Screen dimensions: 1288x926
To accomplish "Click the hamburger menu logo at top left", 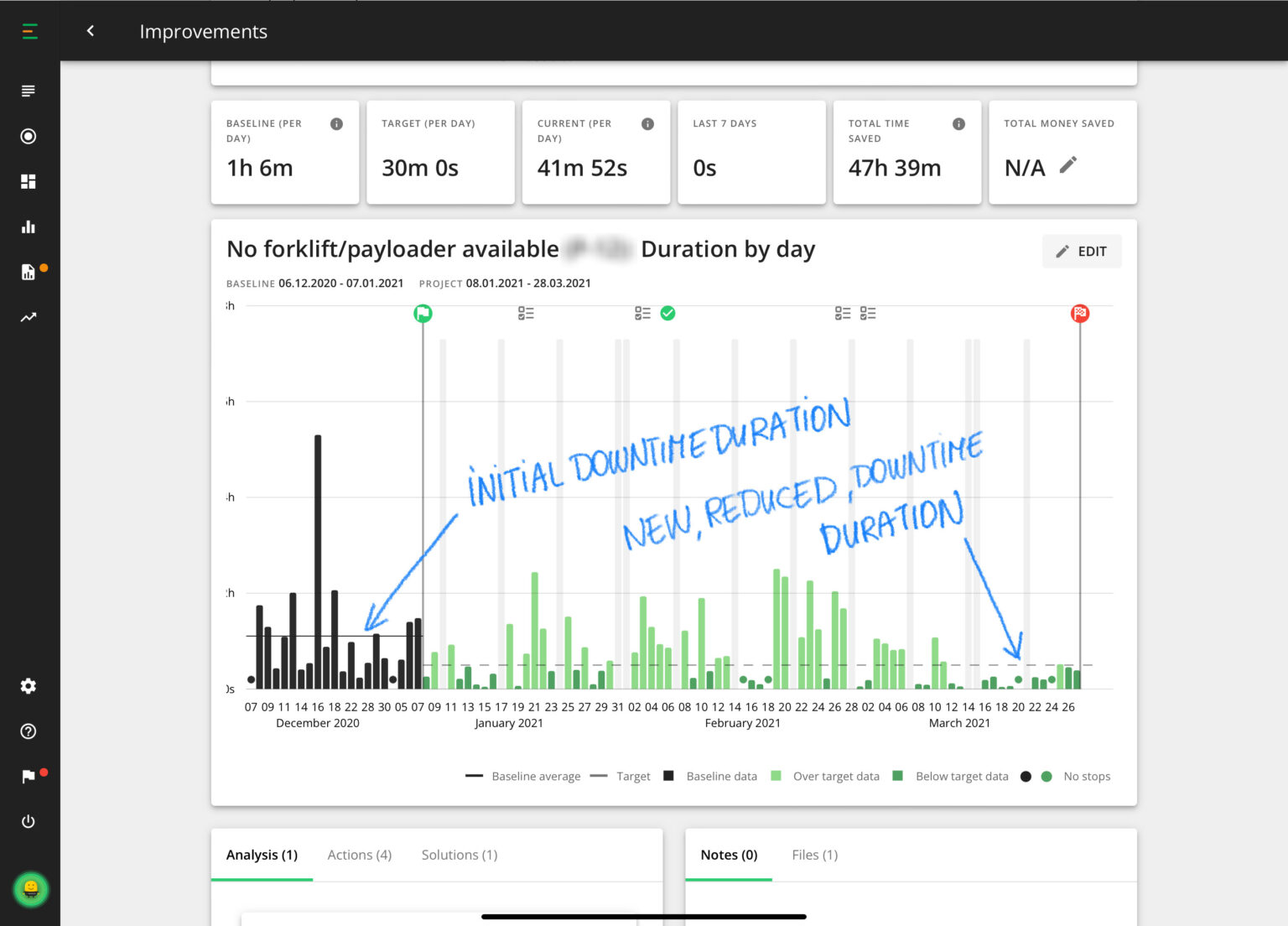I will coord(30,31).
